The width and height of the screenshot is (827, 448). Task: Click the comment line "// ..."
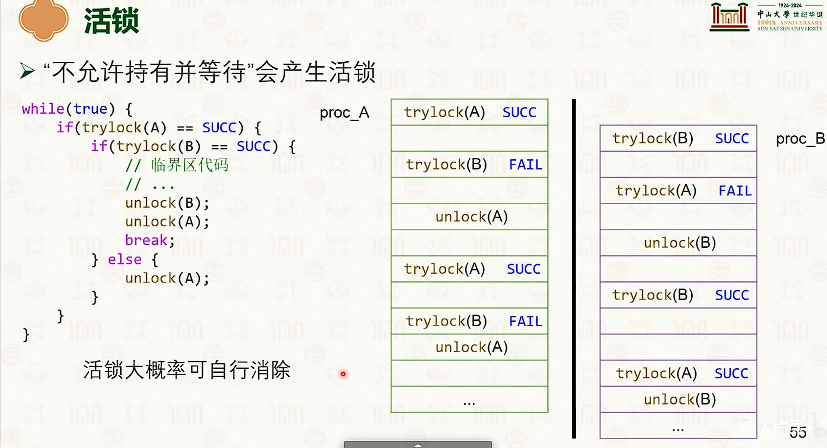[150, 184]
